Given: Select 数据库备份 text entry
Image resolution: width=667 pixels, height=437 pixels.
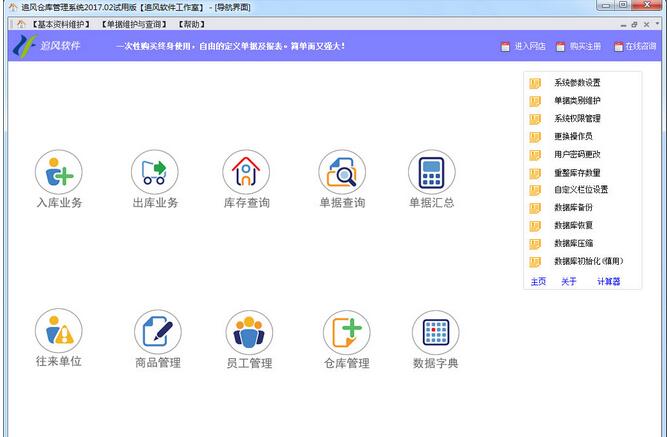Looking at the screenshot, I should (573, 207).
